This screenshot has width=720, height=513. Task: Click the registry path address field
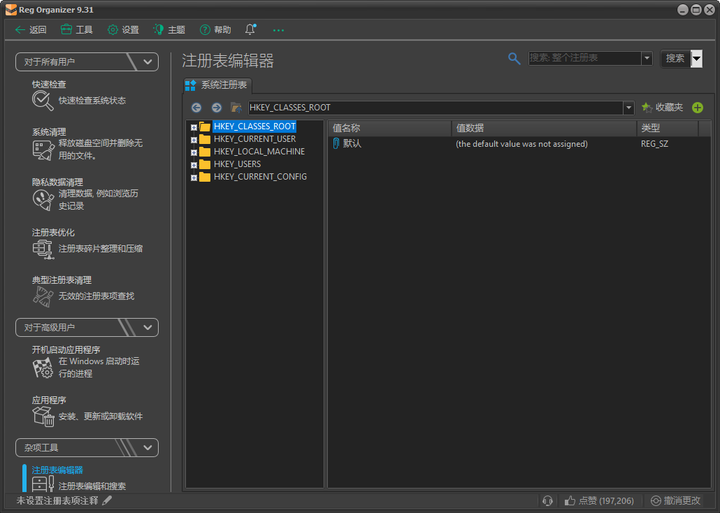[435, 107]
